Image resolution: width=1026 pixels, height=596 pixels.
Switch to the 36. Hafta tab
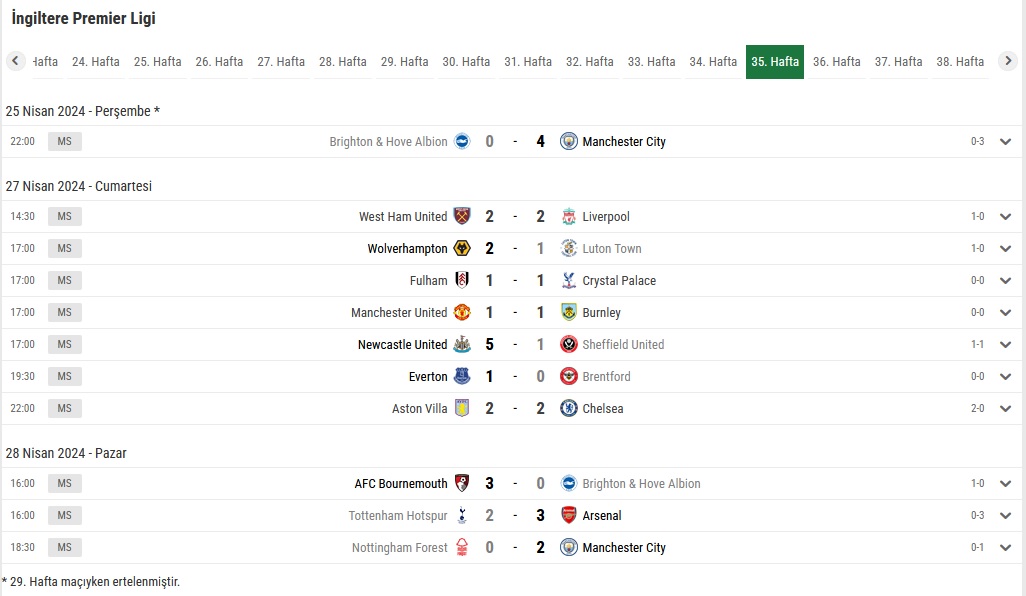(836, 61)
